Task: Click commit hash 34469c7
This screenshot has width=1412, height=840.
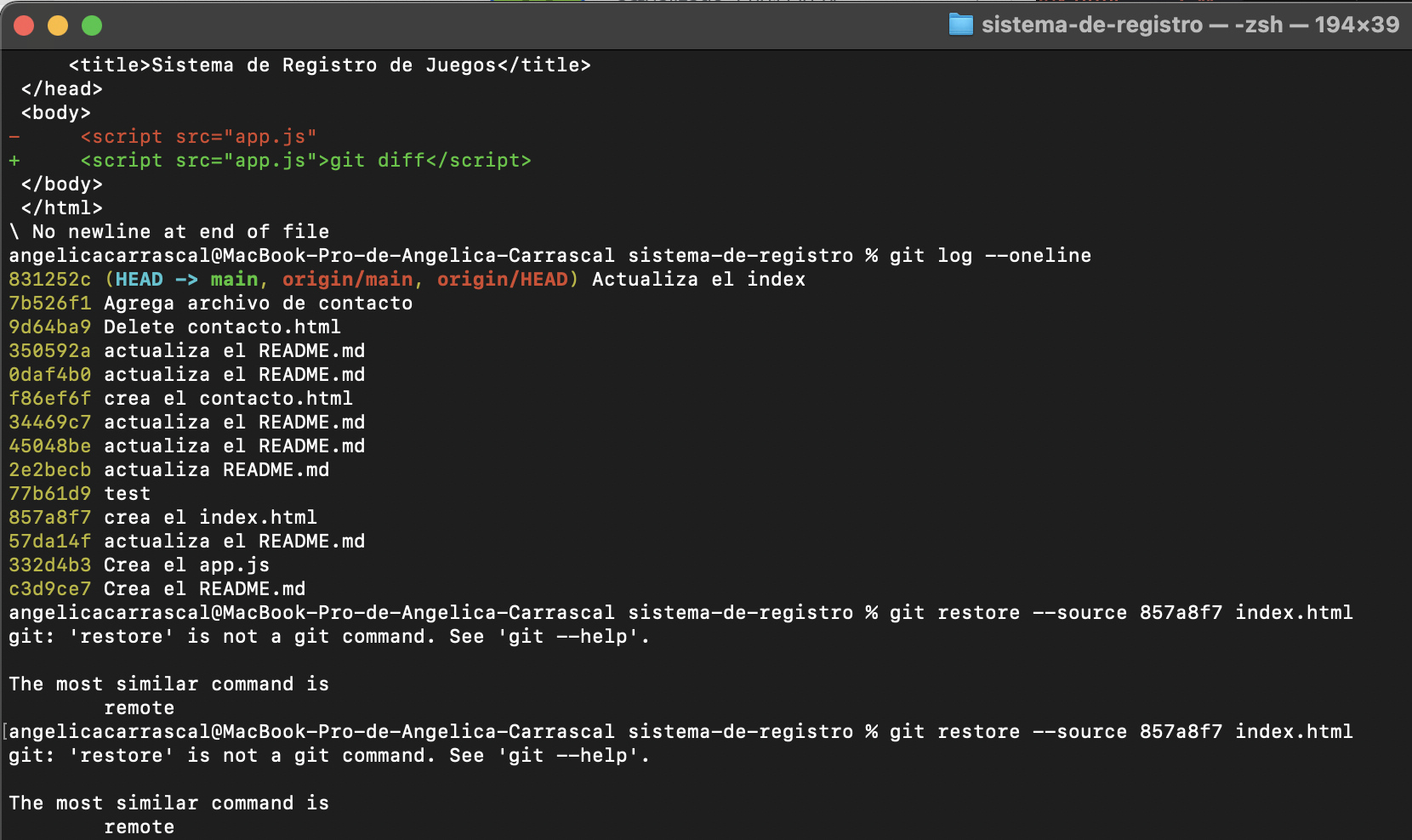Action: pos(49,423)
